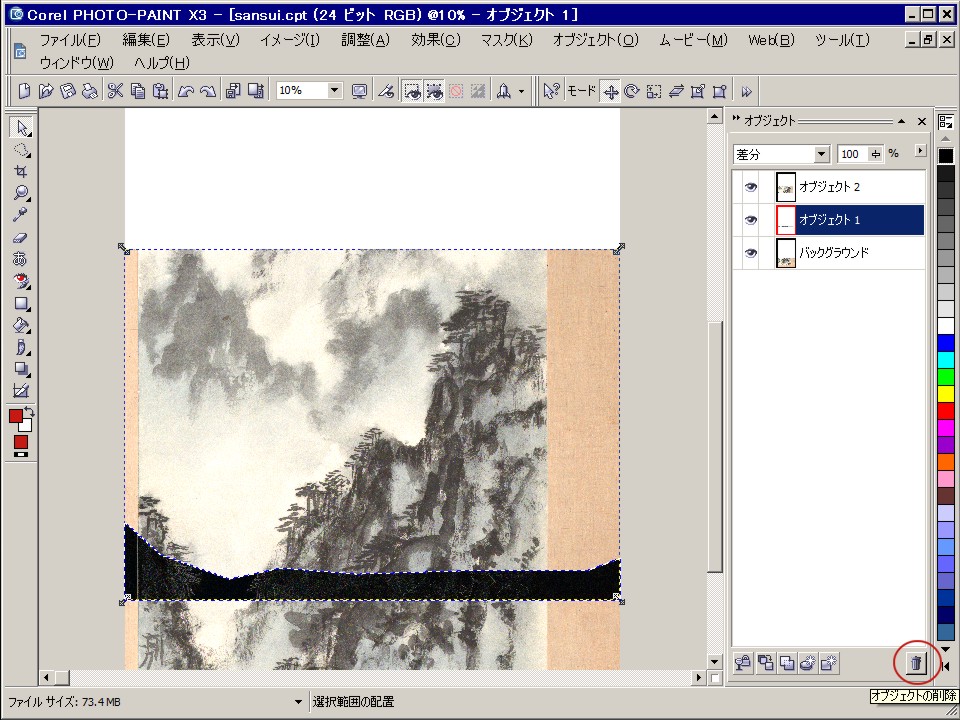
Task: Click the Undo arrow icon
Action: (186, 91)
